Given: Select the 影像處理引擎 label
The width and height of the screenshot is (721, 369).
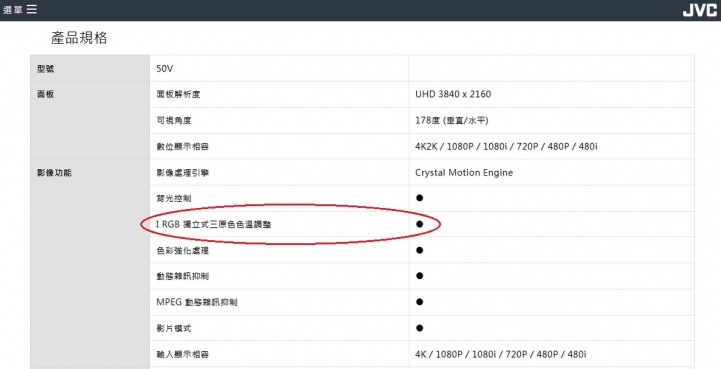Looking at the screenshot, I should 183,173.
